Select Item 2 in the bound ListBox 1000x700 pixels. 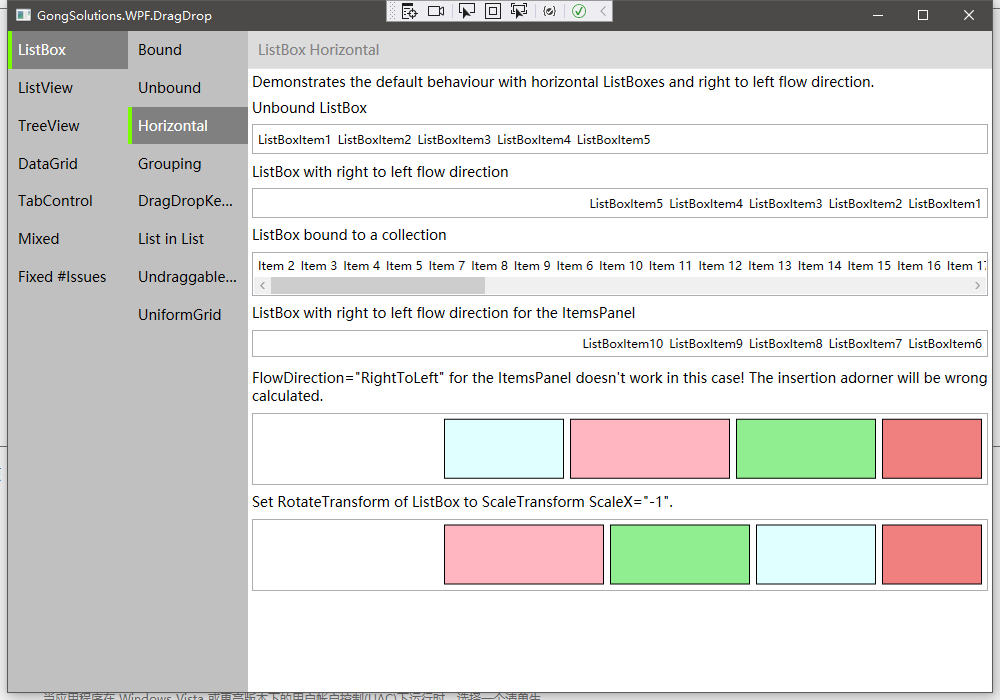coord(276,266)
